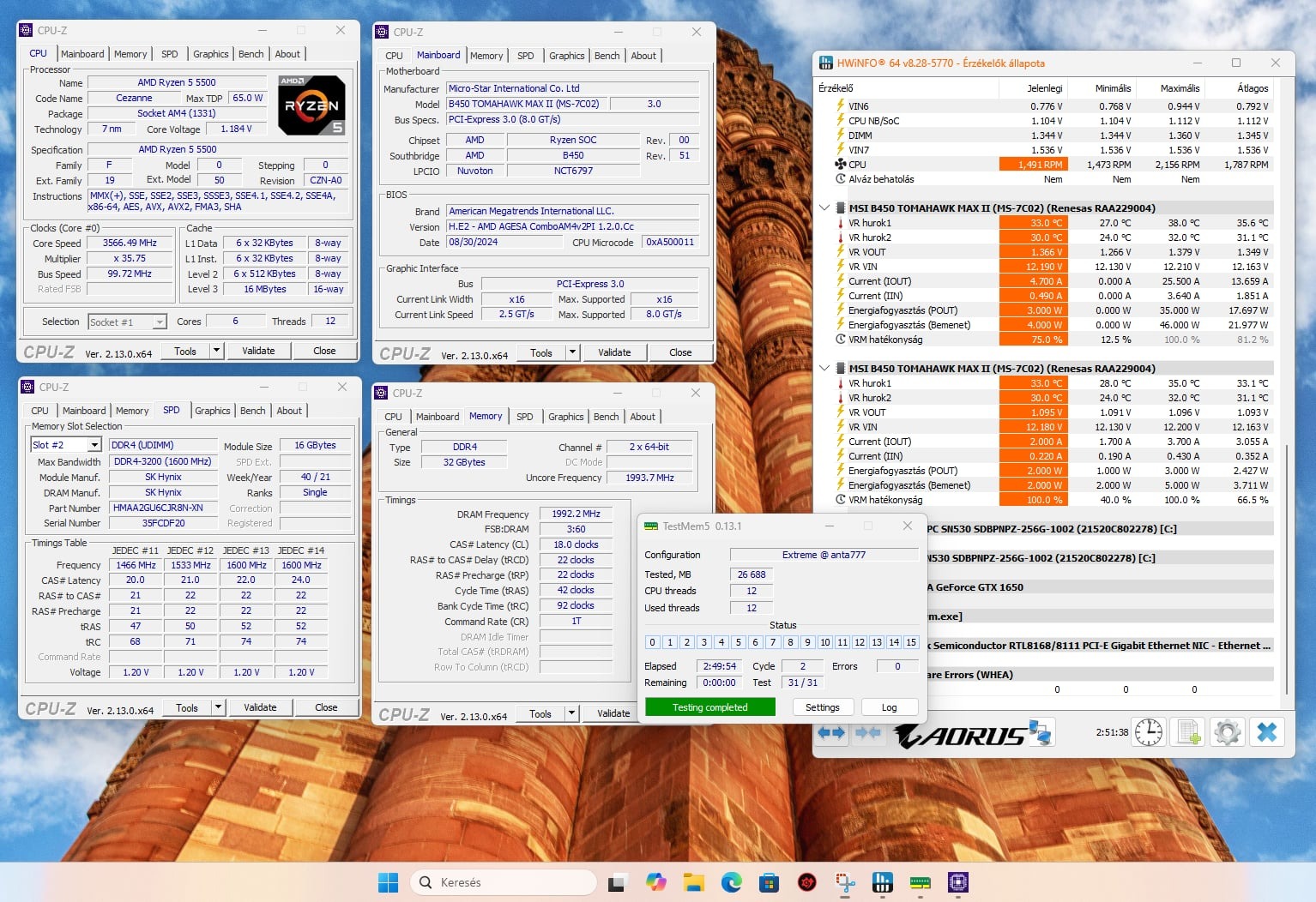This screenshot has height=902, width=1316.
Task: Open the Windows Start menu
Action: [x=389, y=882]
